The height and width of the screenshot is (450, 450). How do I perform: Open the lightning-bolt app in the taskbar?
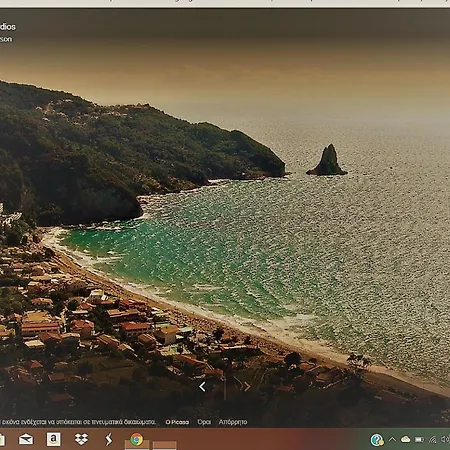(109, 440)
